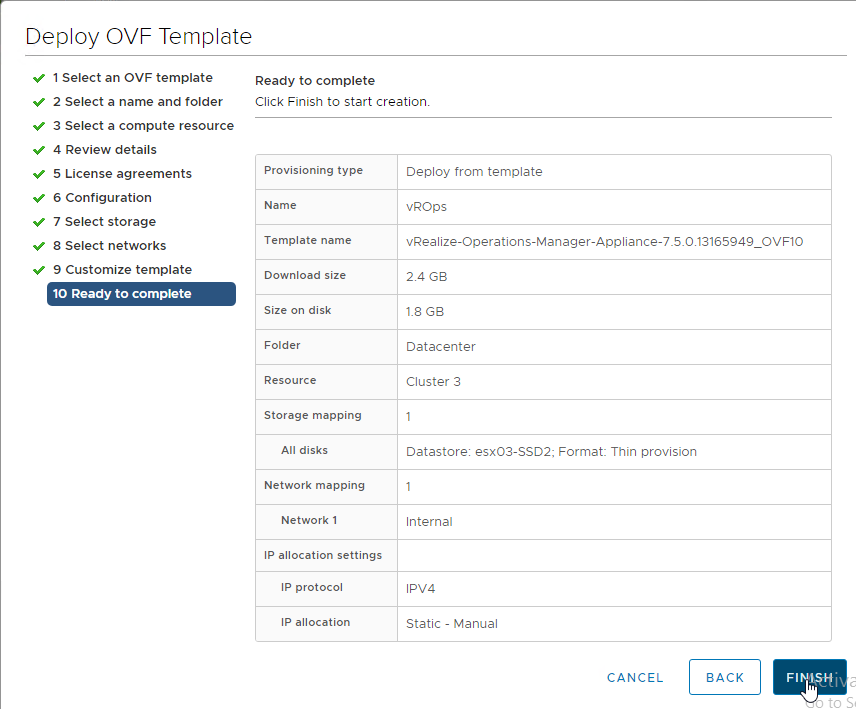The width and height of the screenshot is (856, 709).
Task: Click the 'Network 1' label
Action: coord(309,520)
